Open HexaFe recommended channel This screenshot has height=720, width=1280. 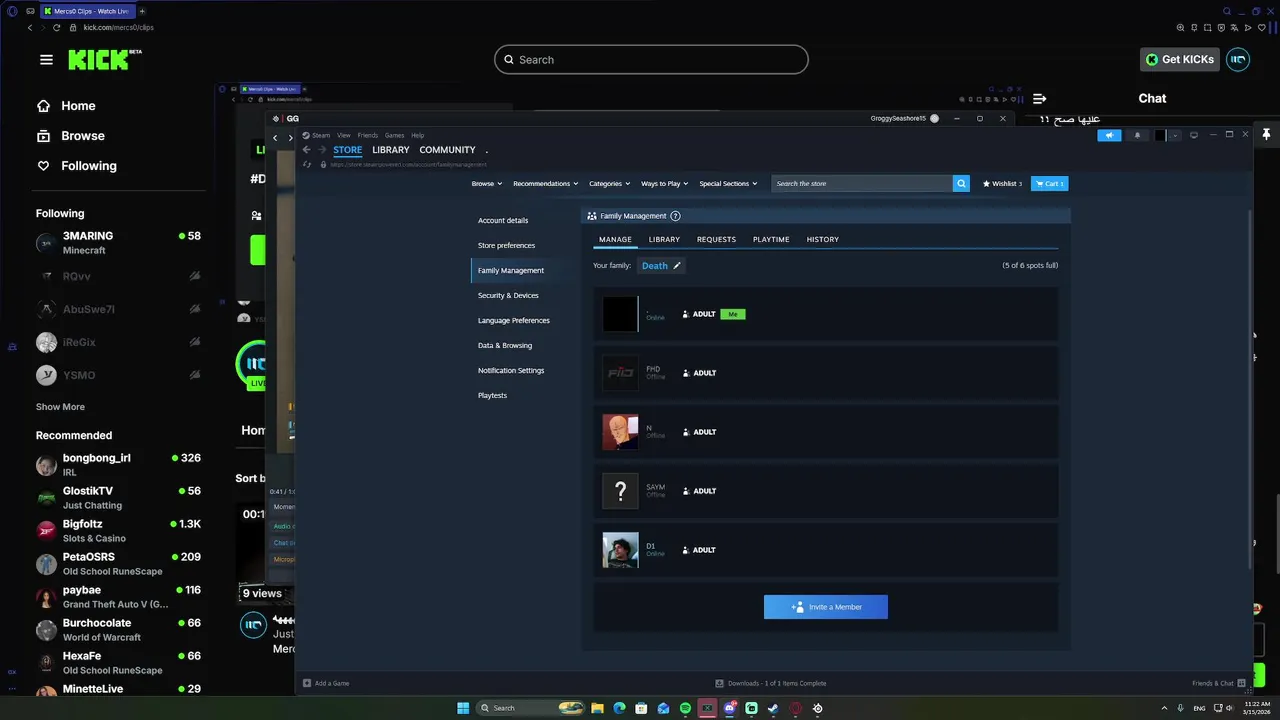pyautogui.click(x=118, y=663)
